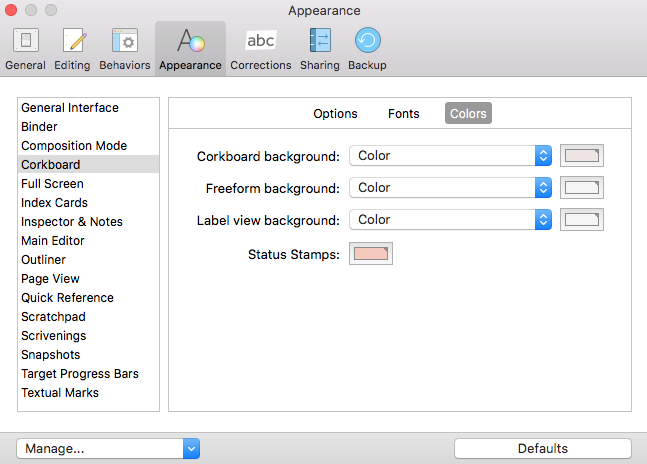Select the Appearance preferences pane
The width and height of the screenshot is (647, 464).
click(190, 49)
